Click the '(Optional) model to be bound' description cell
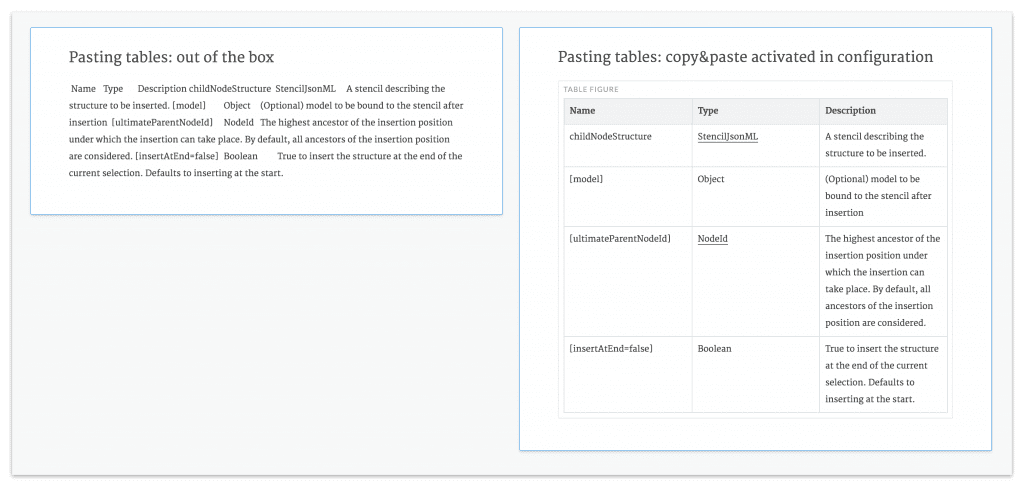 [883, 196]
